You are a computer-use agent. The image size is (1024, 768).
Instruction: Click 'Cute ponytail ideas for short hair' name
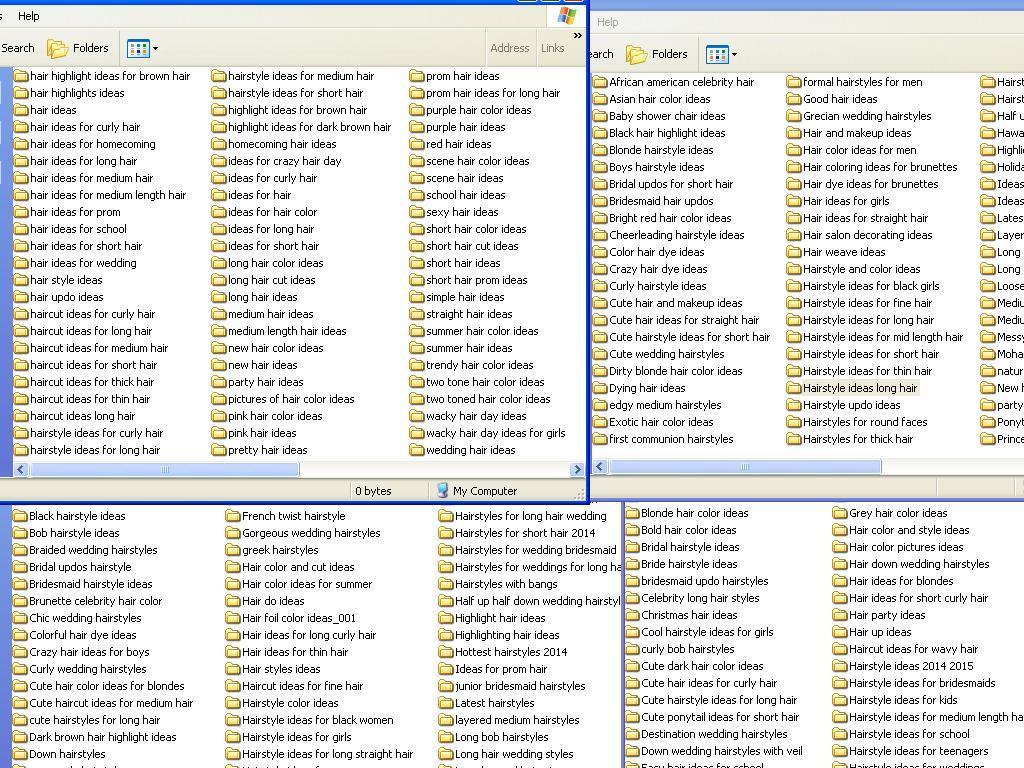coord(720,717)
